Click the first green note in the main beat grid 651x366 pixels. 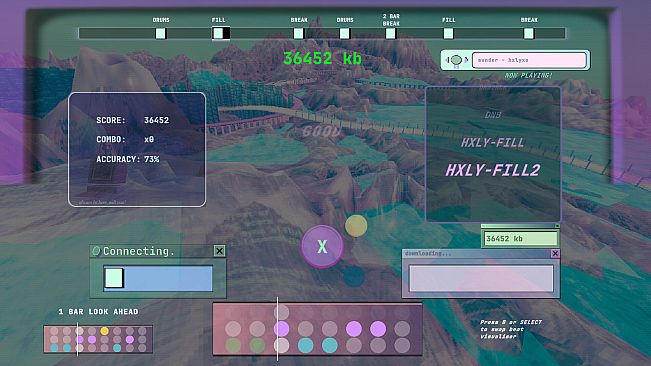pos(233,345)
